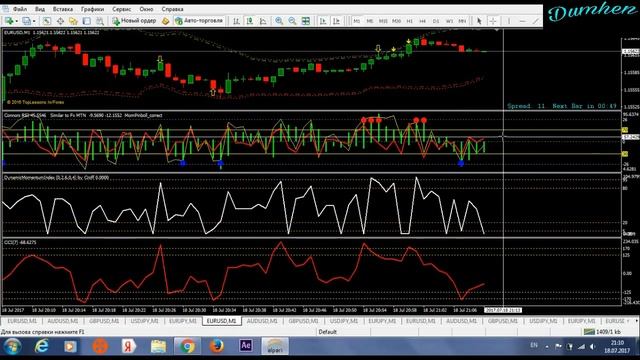Show hidden system tray icons
The width and height of the screenshot is (640, 360).
[547, 347]
